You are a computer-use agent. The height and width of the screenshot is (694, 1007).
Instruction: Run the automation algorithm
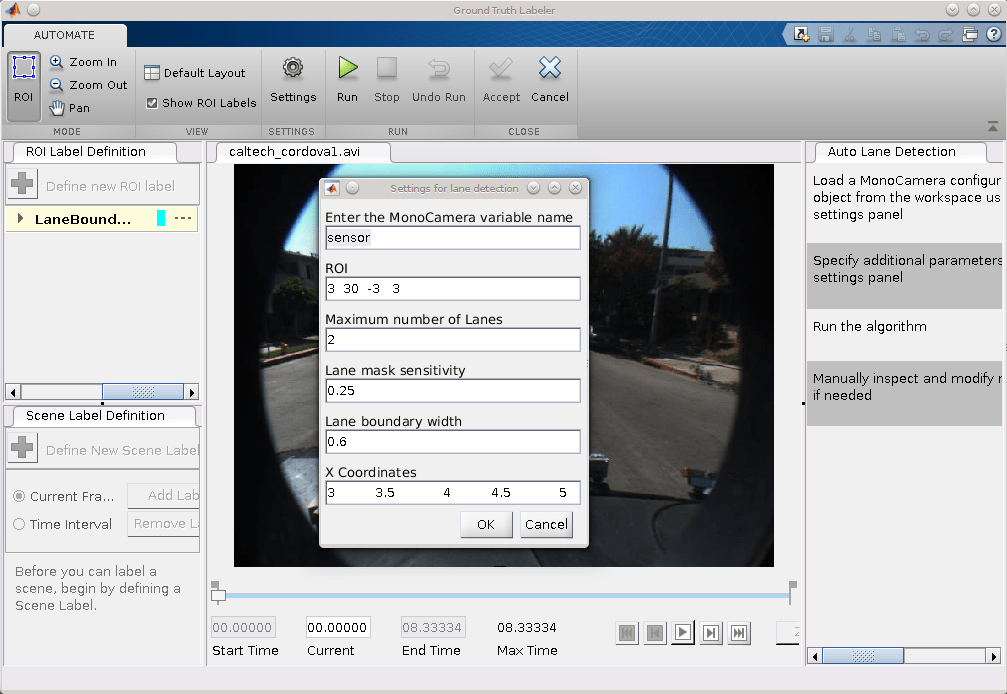coord(347,80)
